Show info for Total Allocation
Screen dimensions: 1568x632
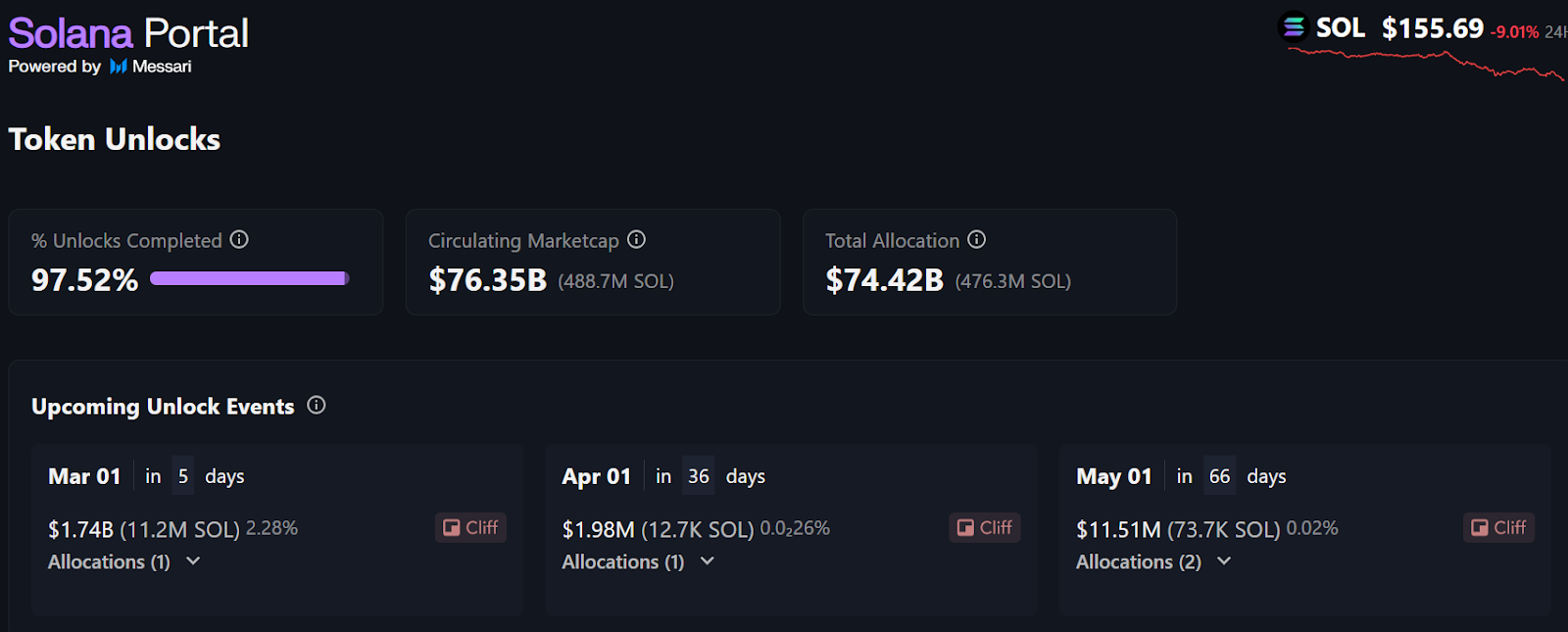click(976, 239)
